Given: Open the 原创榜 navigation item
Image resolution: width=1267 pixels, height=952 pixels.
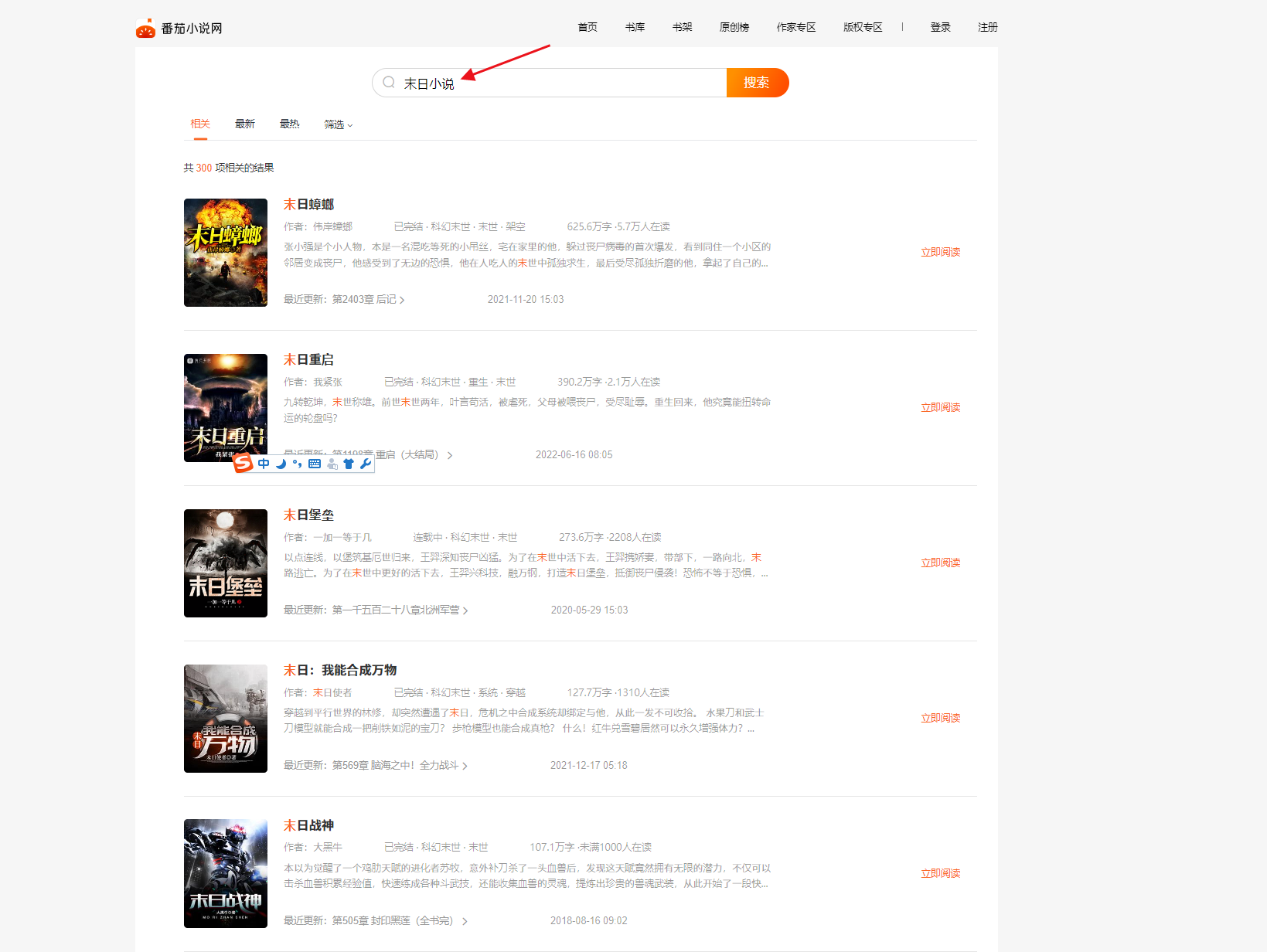Looking at the screenshot, I should point(734,27).
